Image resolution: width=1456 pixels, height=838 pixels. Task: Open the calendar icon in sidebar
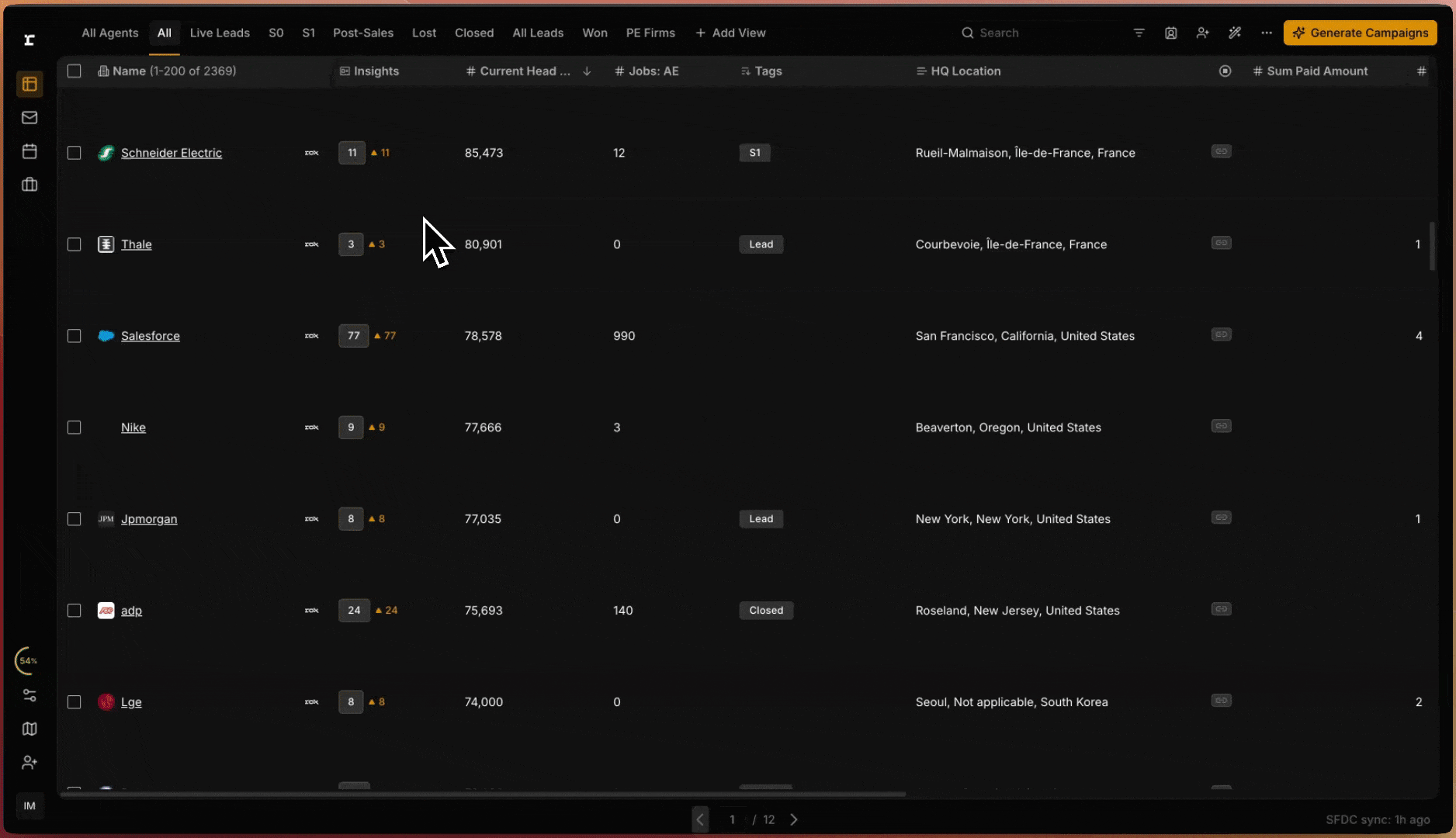[29, 151]
